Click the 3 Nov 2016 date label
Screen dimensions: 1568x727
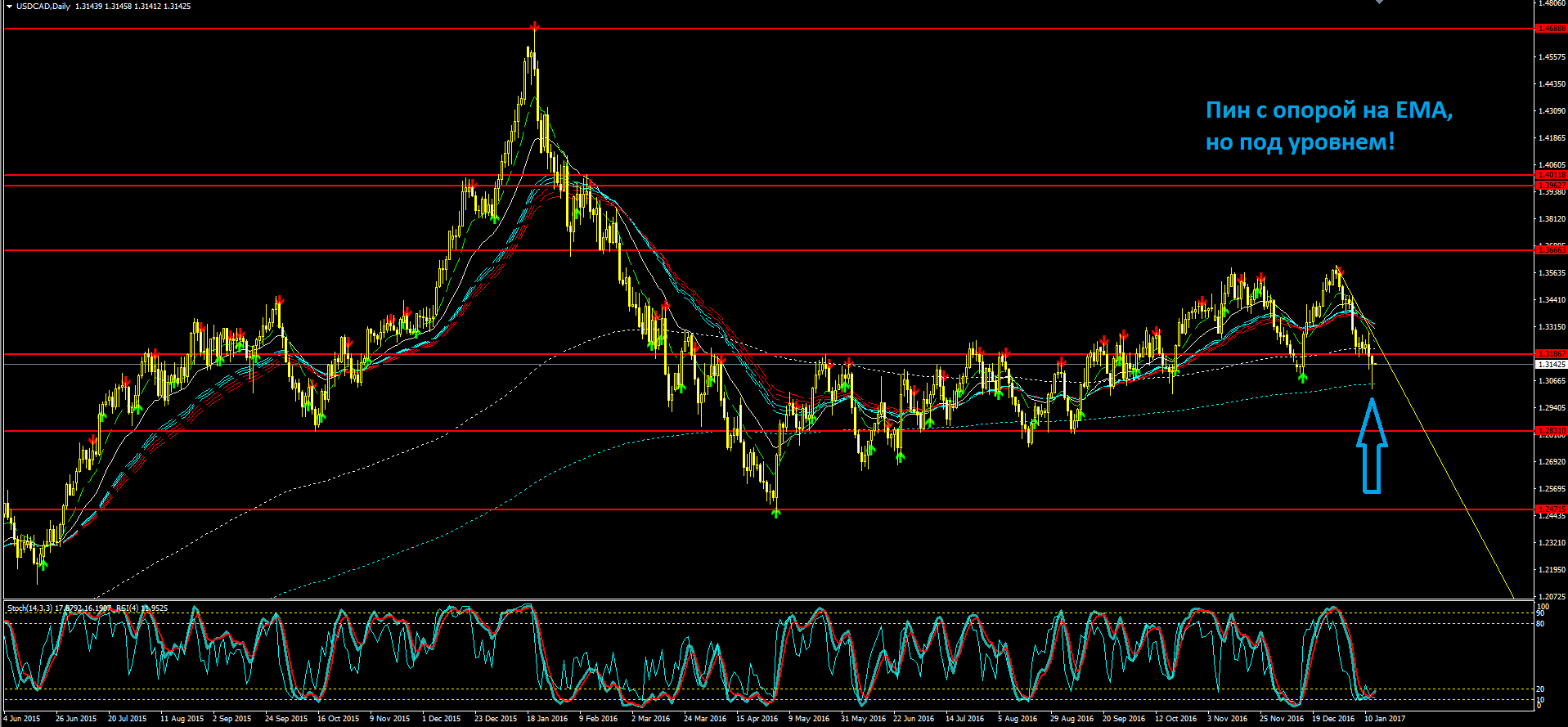tap(1228, 719)
